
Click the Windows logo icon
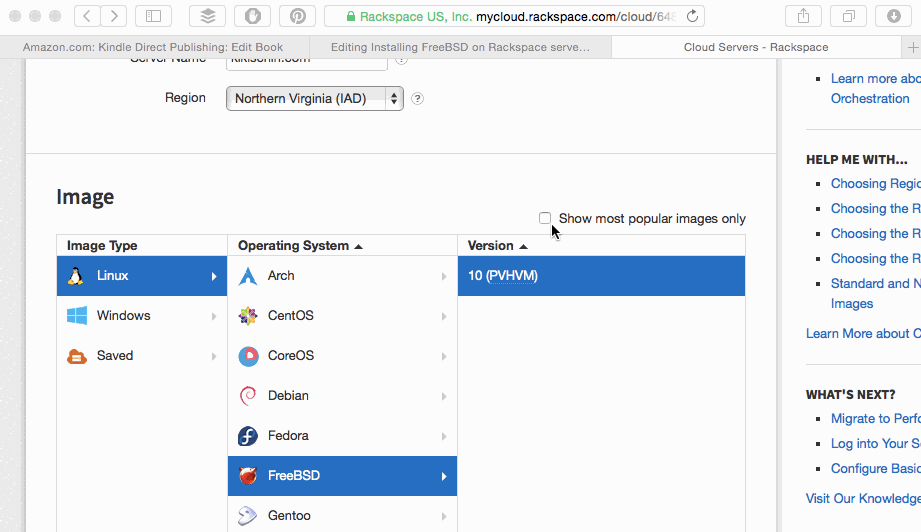pos(76,315)
